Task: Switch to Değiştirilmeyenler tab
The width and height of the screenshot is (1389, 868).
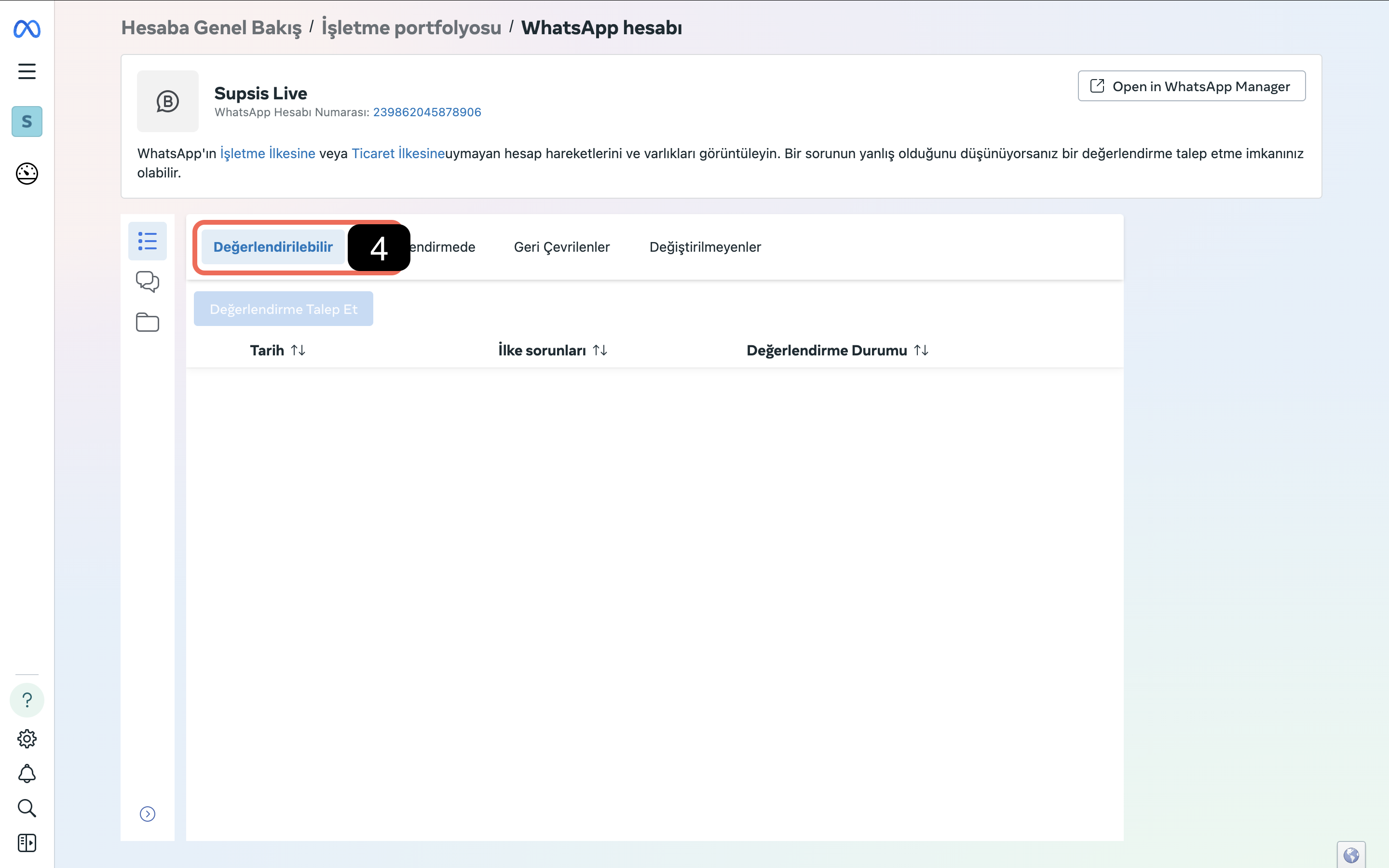Action: [706, 247]
